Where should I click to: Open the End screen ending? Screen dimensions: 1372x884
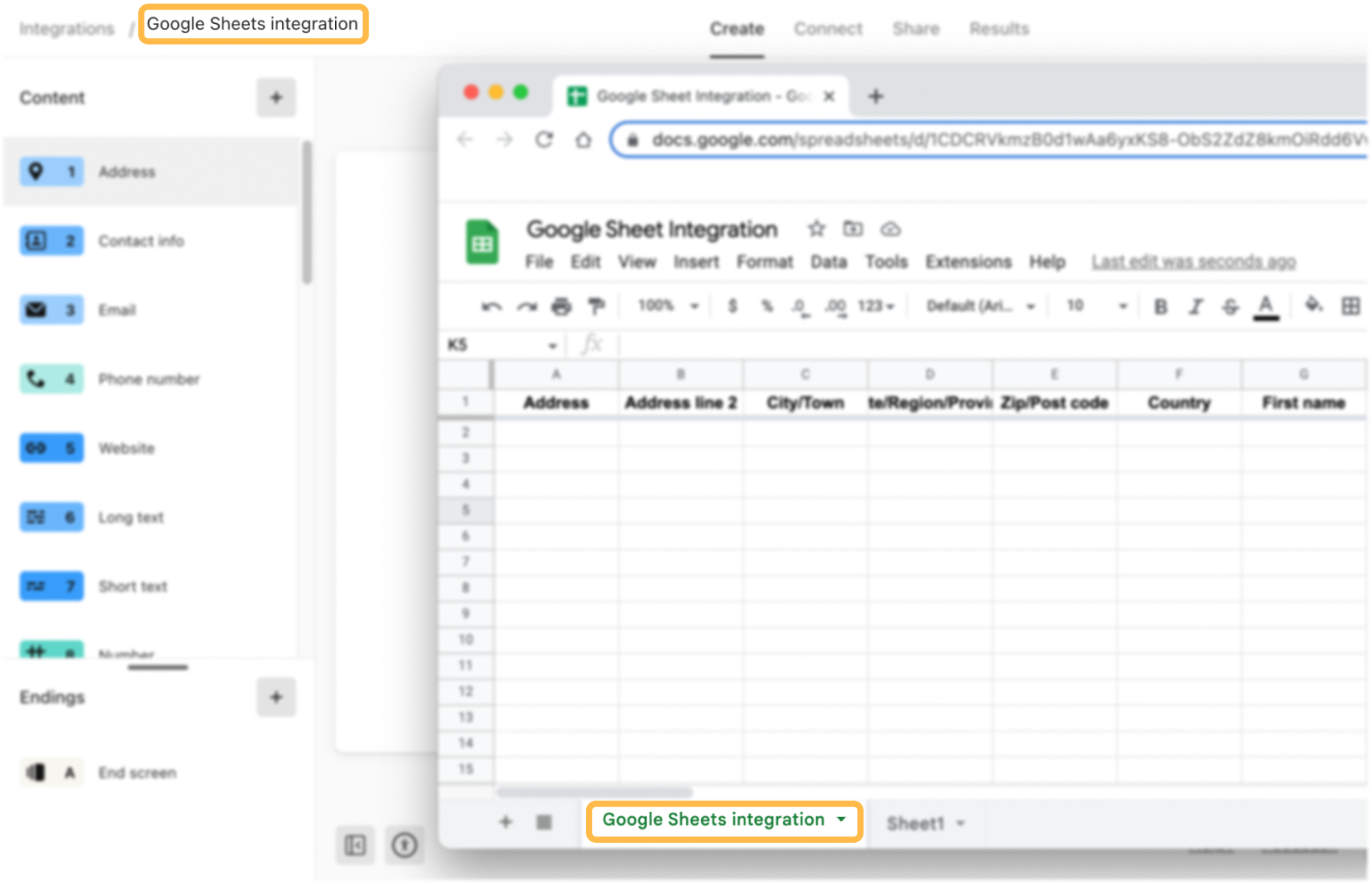(x=152, y=773)
